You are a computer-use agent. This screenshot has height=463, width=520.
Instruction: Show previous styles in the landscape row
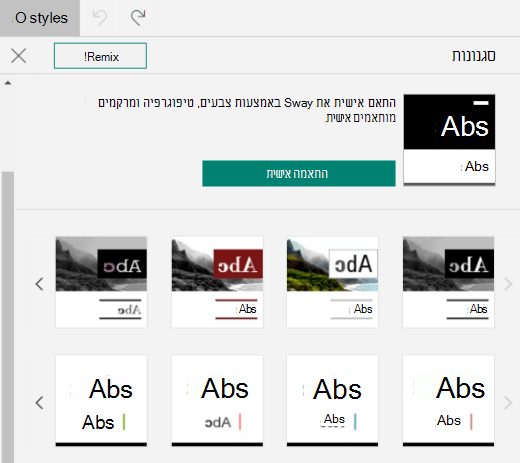pos(39,284)
